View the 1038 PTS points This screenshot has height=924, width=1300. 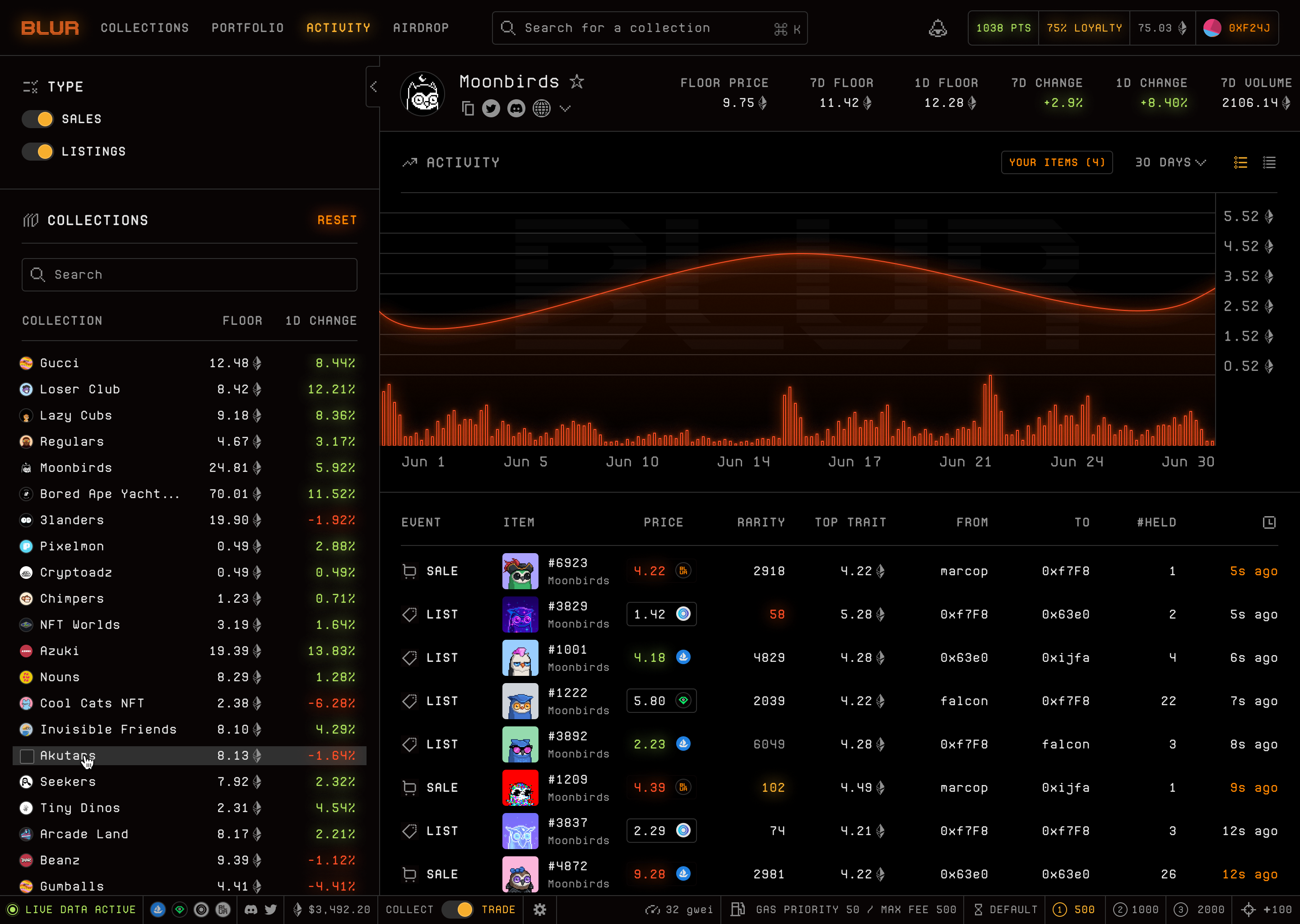pyautogui.click(x=1003, y=28)
